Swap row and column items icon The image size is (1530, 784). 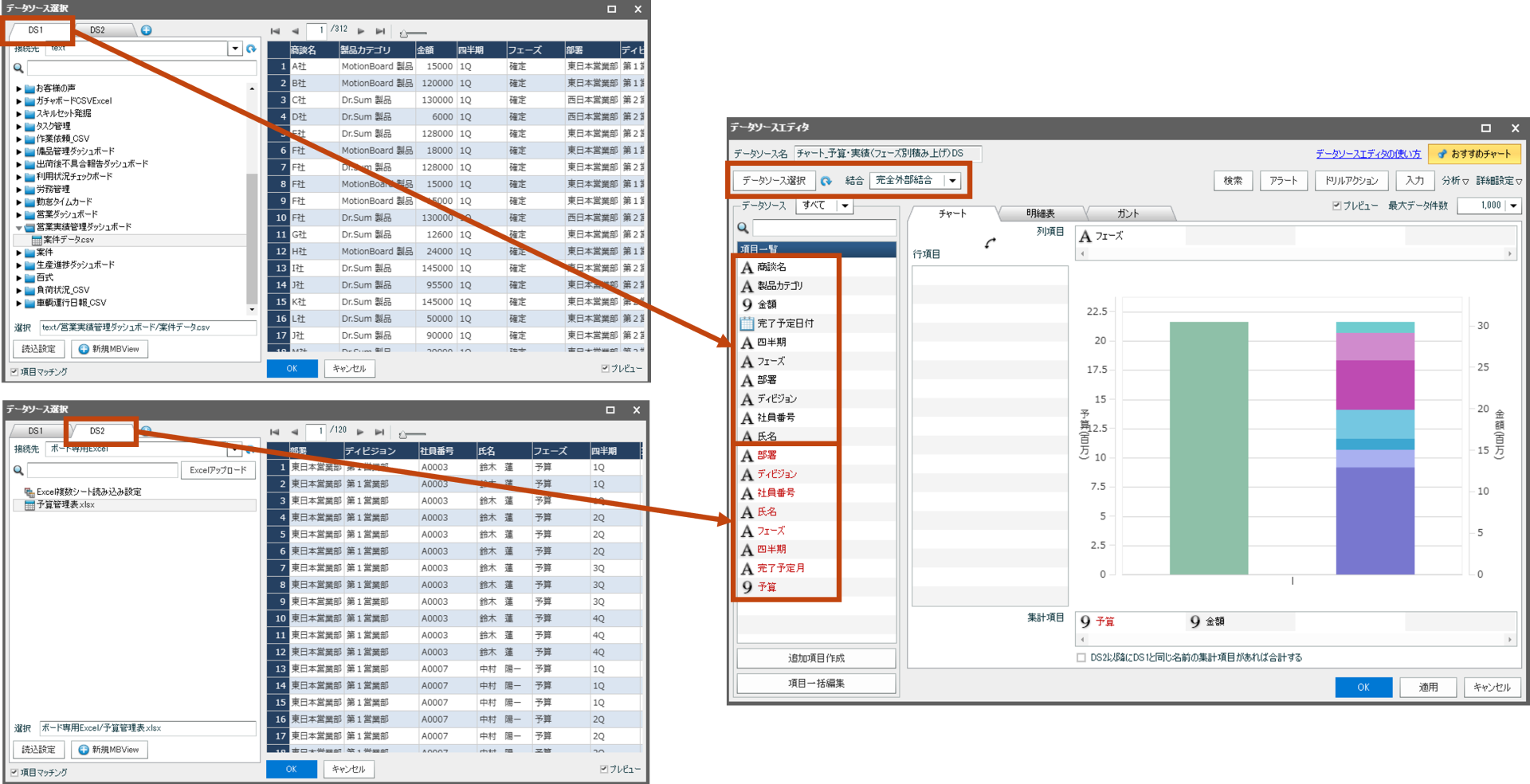(990, 243)
